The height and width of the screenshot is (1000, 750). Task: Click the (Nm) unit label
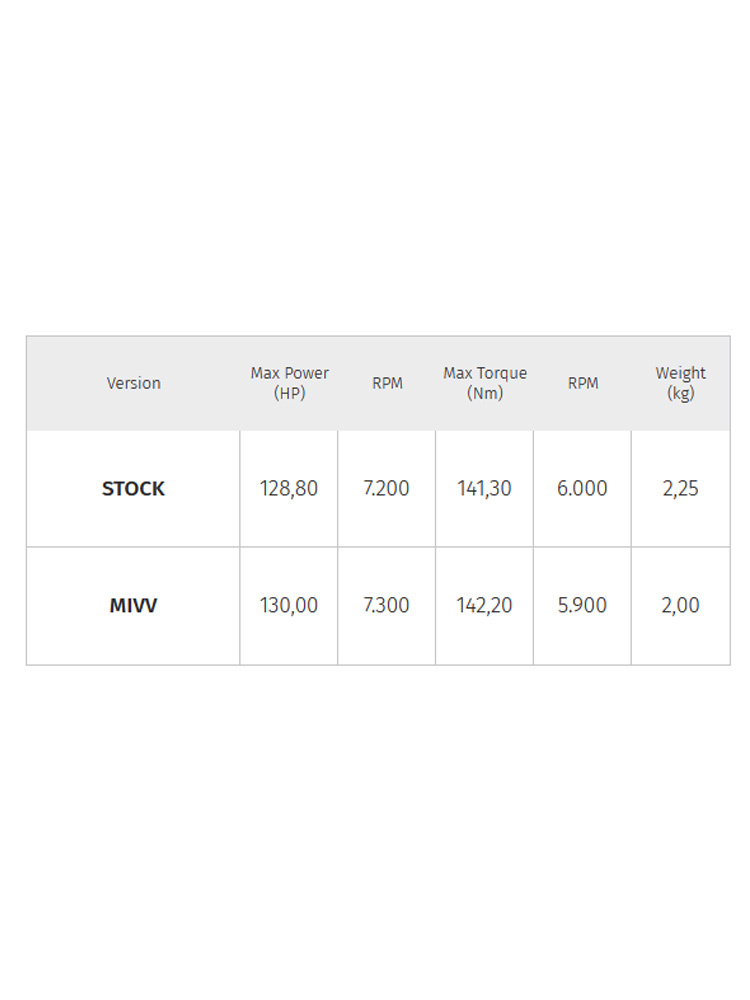pyautogui.click(x=485, y=393)
